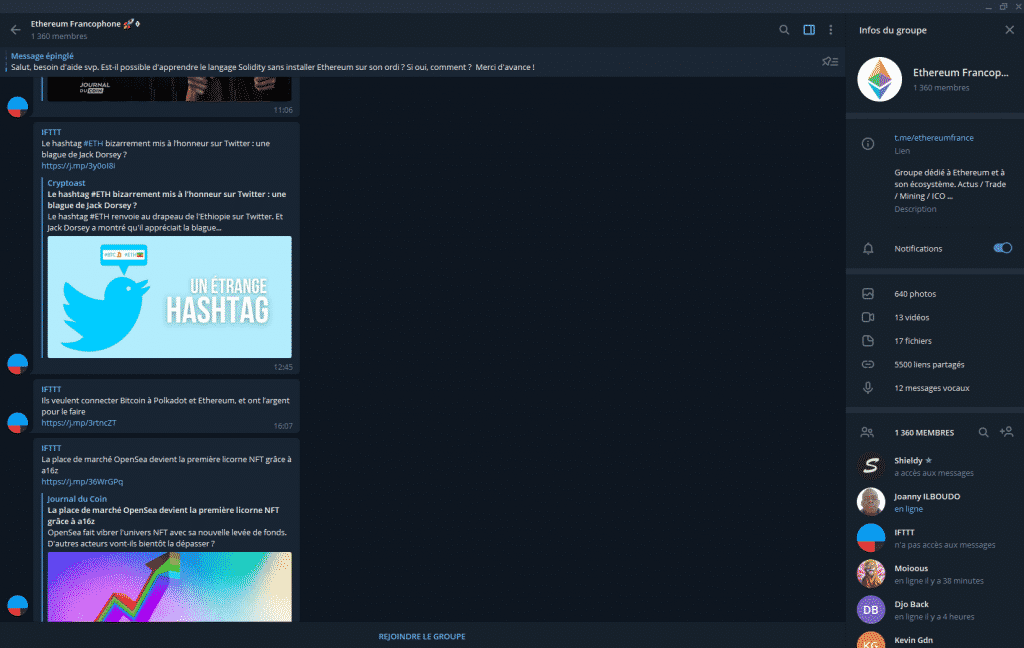Open the 640 photos media section
Image resolution: width=1024 pixels, height=648 pixels.
pos(915,294)
